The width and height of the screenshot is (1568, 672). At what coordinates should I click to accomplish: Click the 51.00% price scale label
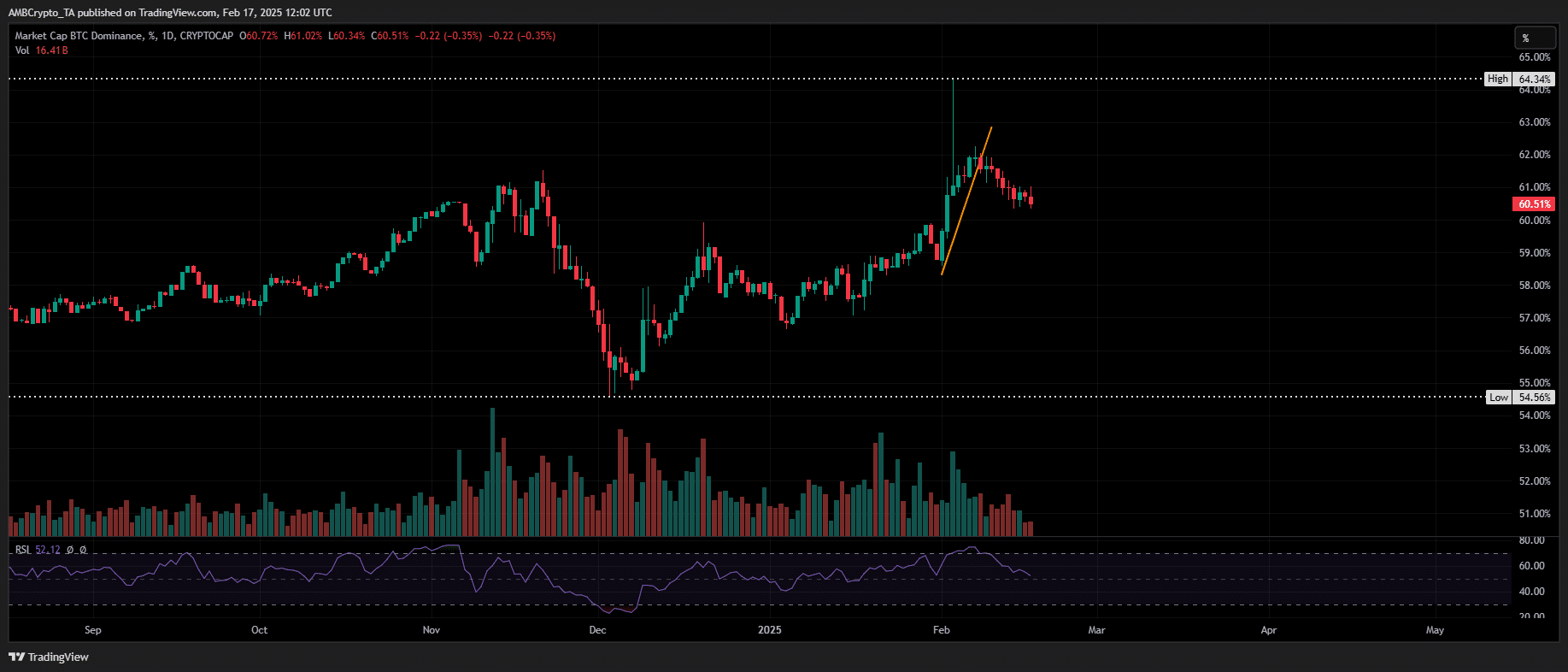1535,514
